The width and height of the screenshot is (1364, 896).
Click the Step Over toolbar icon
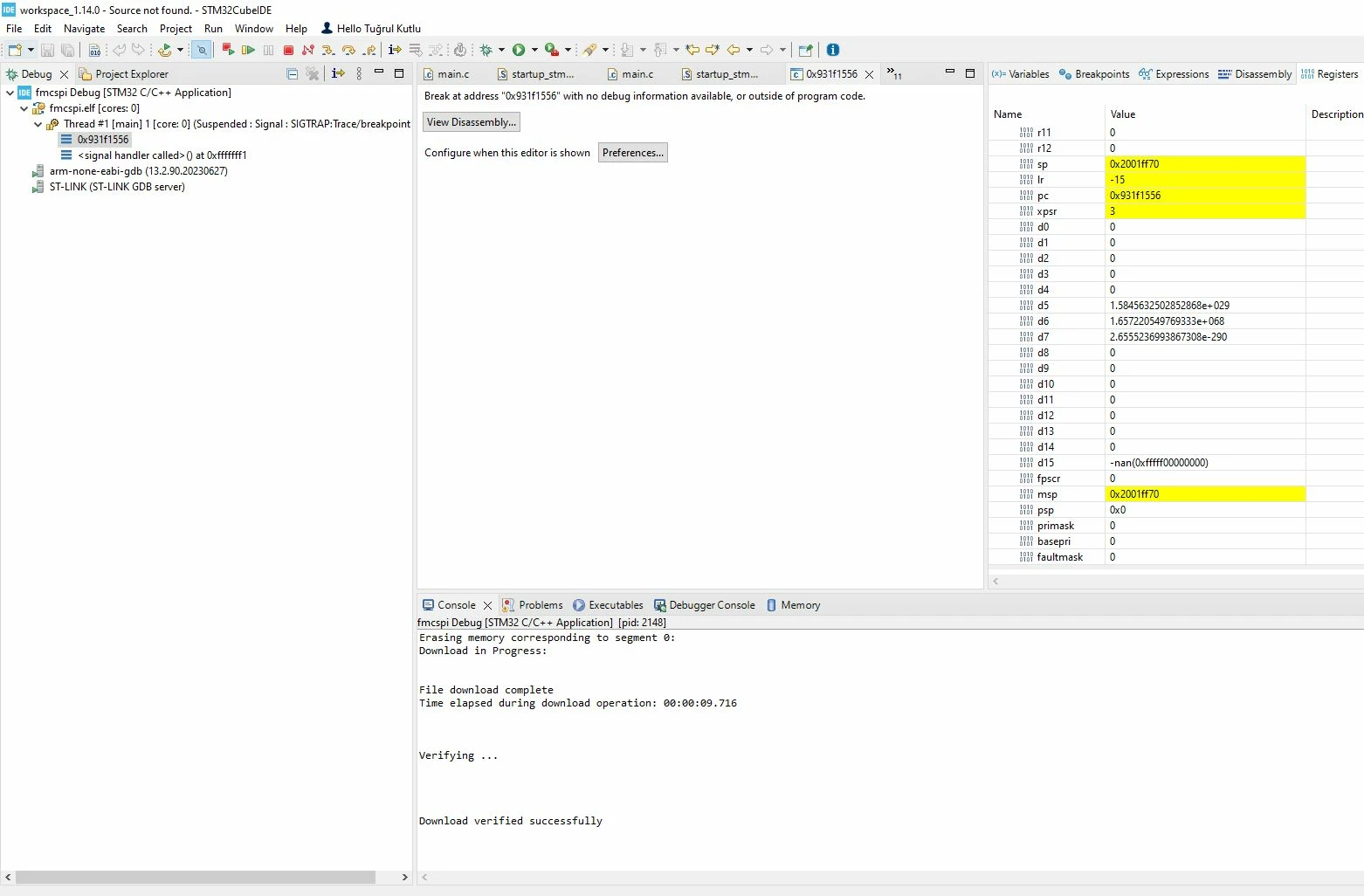coord(348,50)
